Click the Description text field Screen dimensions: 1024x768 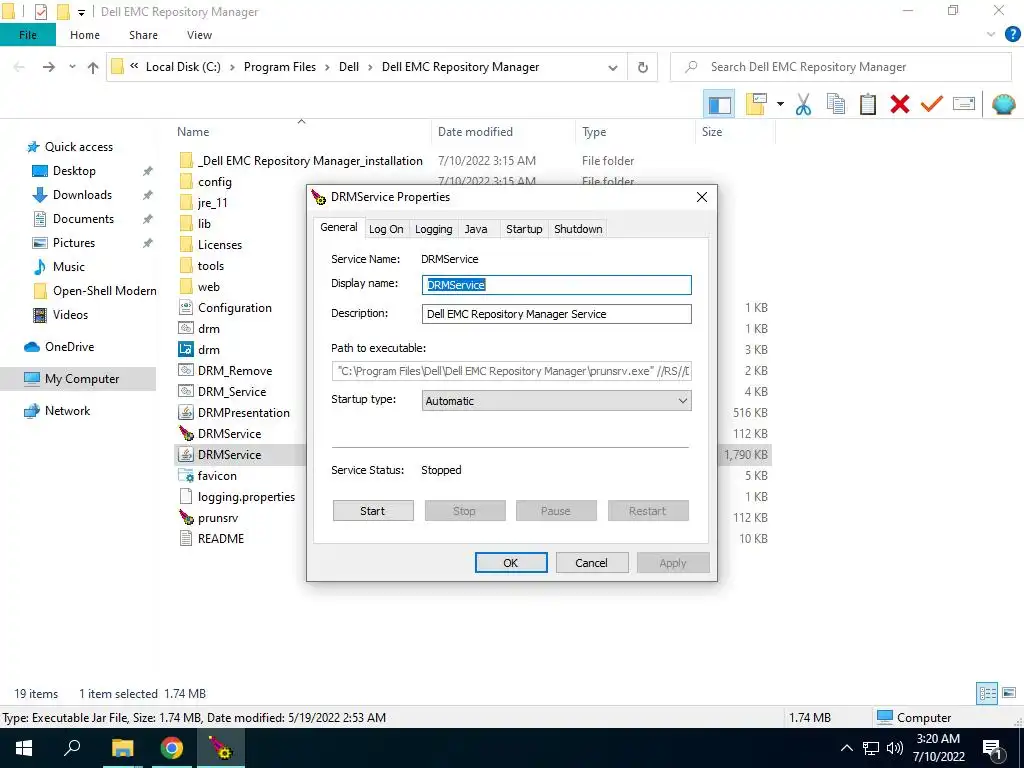pyautogui.click(x=556, y=314)
